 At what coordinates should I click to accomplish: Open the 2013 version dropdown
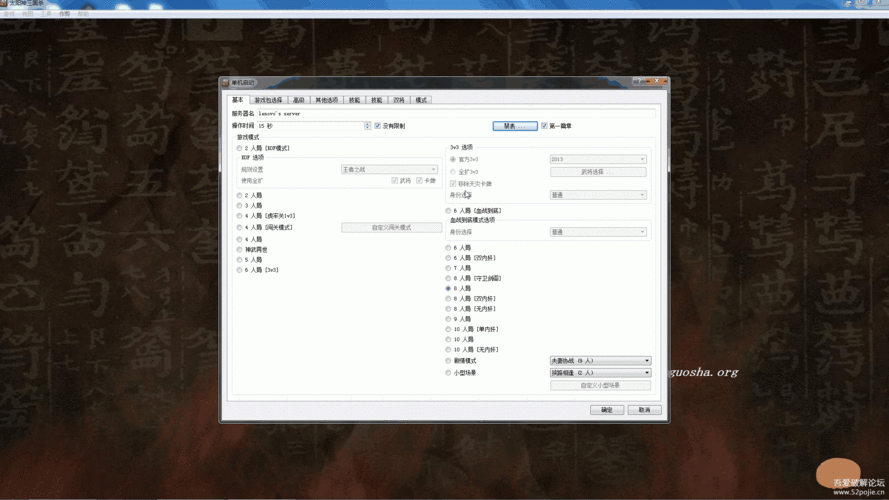coord(598,159)
